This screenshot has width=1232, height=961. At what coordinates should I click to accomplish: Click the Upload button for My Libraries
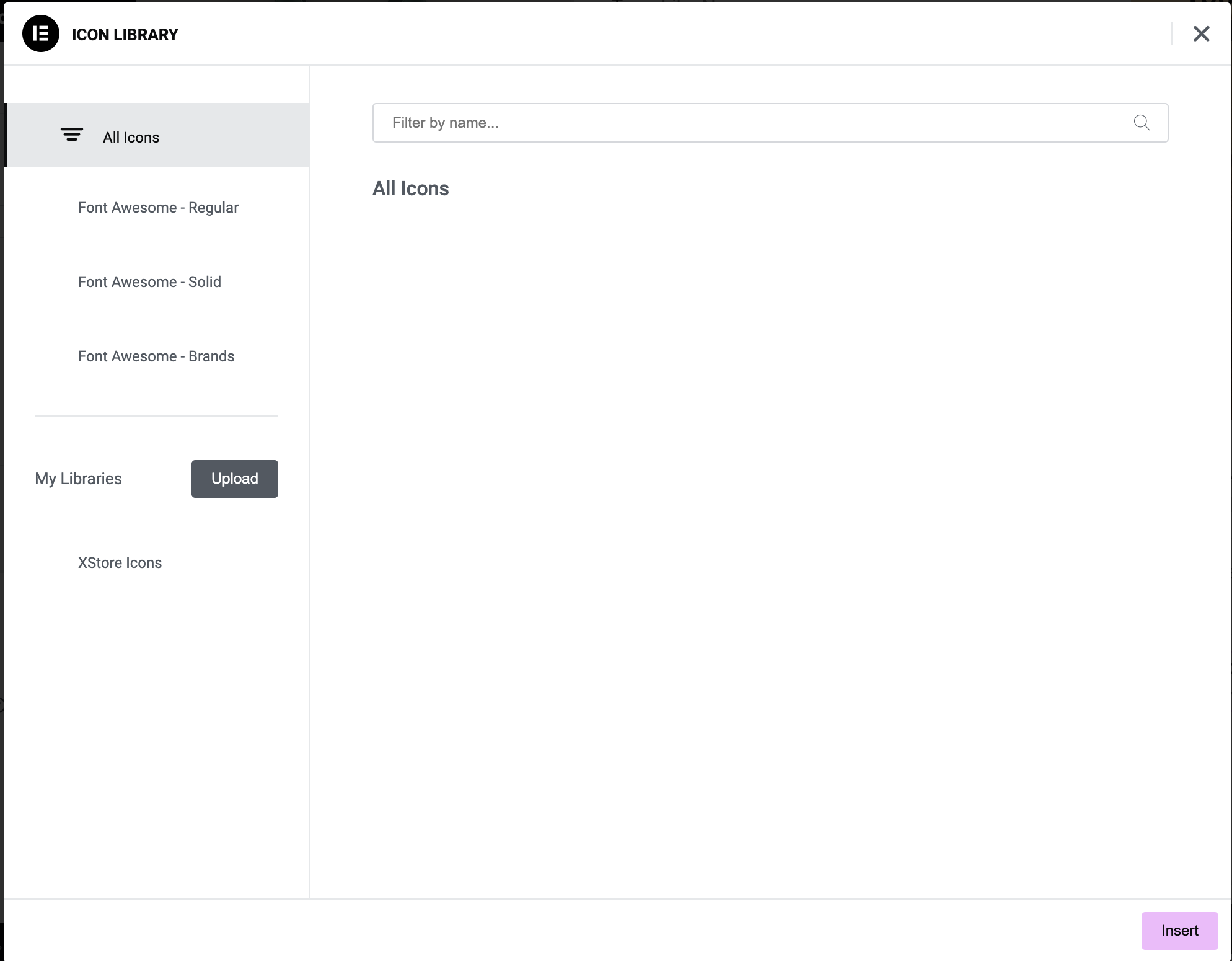234,479
